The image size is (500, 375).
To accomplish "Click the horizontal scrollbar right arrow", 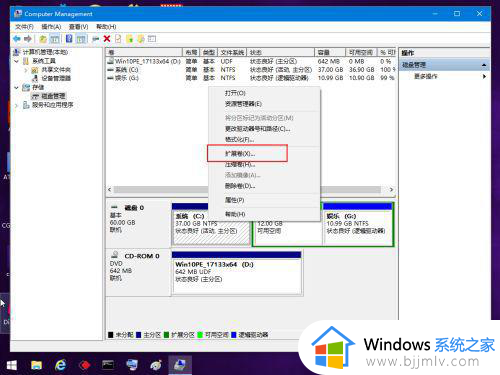I will (391, 189).
